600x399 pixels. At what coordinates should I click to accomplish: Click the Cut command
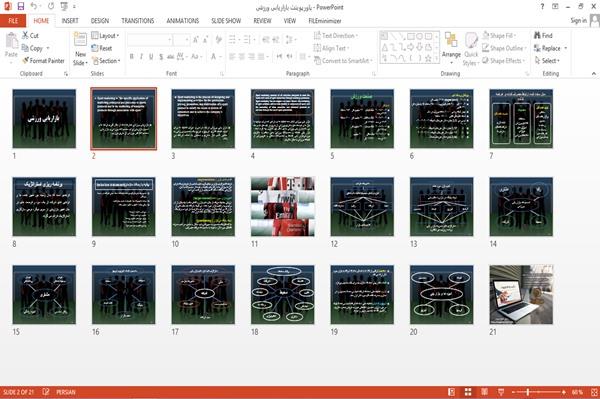tap(31, 36)
